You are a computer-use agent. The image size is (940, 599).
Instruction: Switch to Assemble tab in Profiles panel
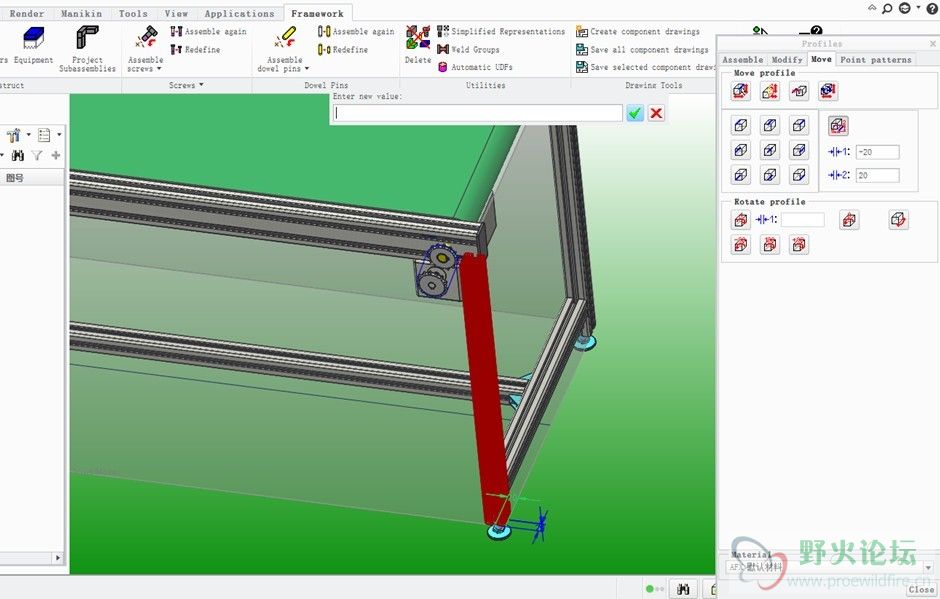[743, 59]
